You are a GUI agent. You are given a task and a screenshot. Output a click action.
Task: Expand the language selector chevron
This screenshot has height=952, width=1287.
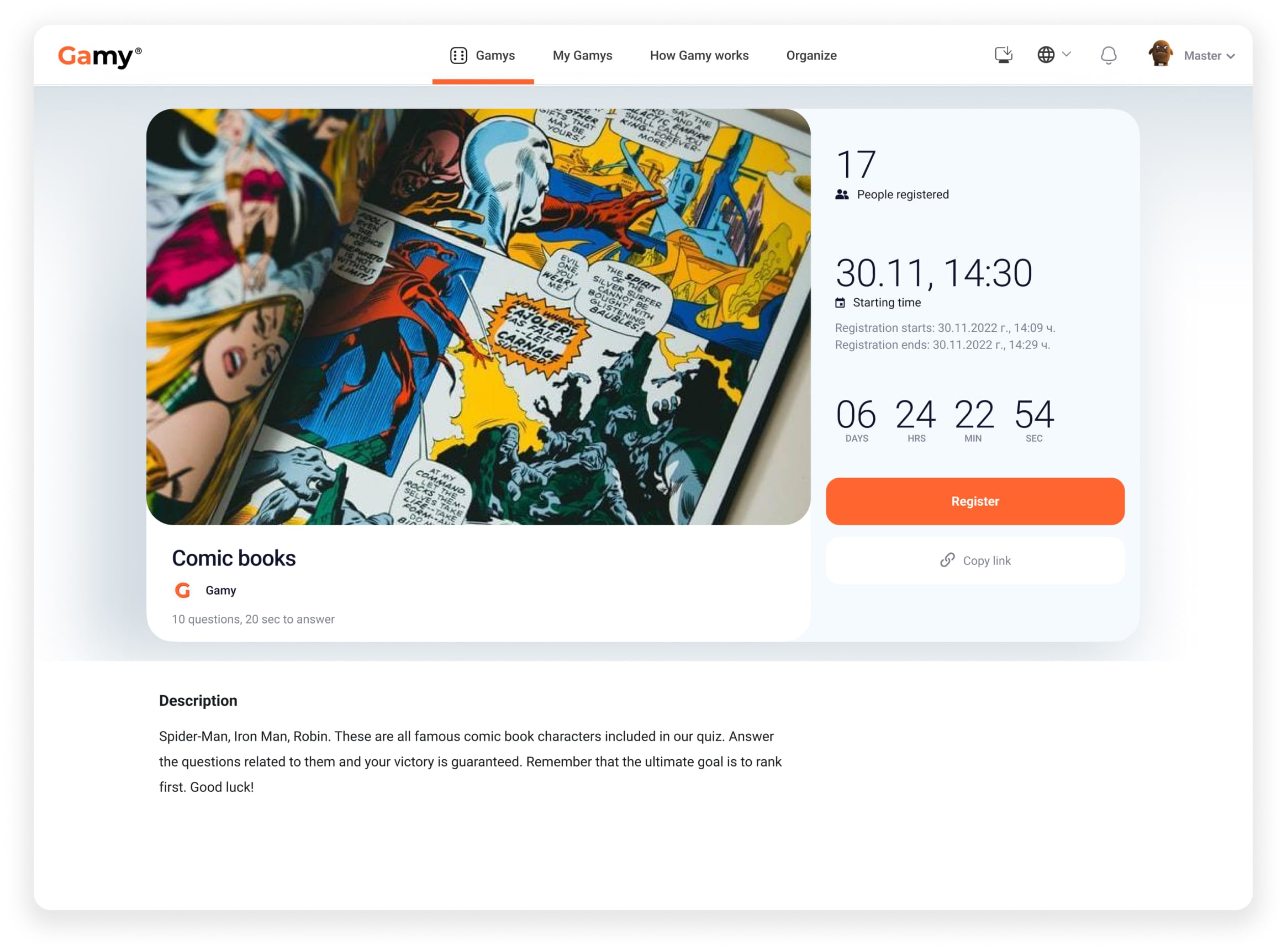1066,54
